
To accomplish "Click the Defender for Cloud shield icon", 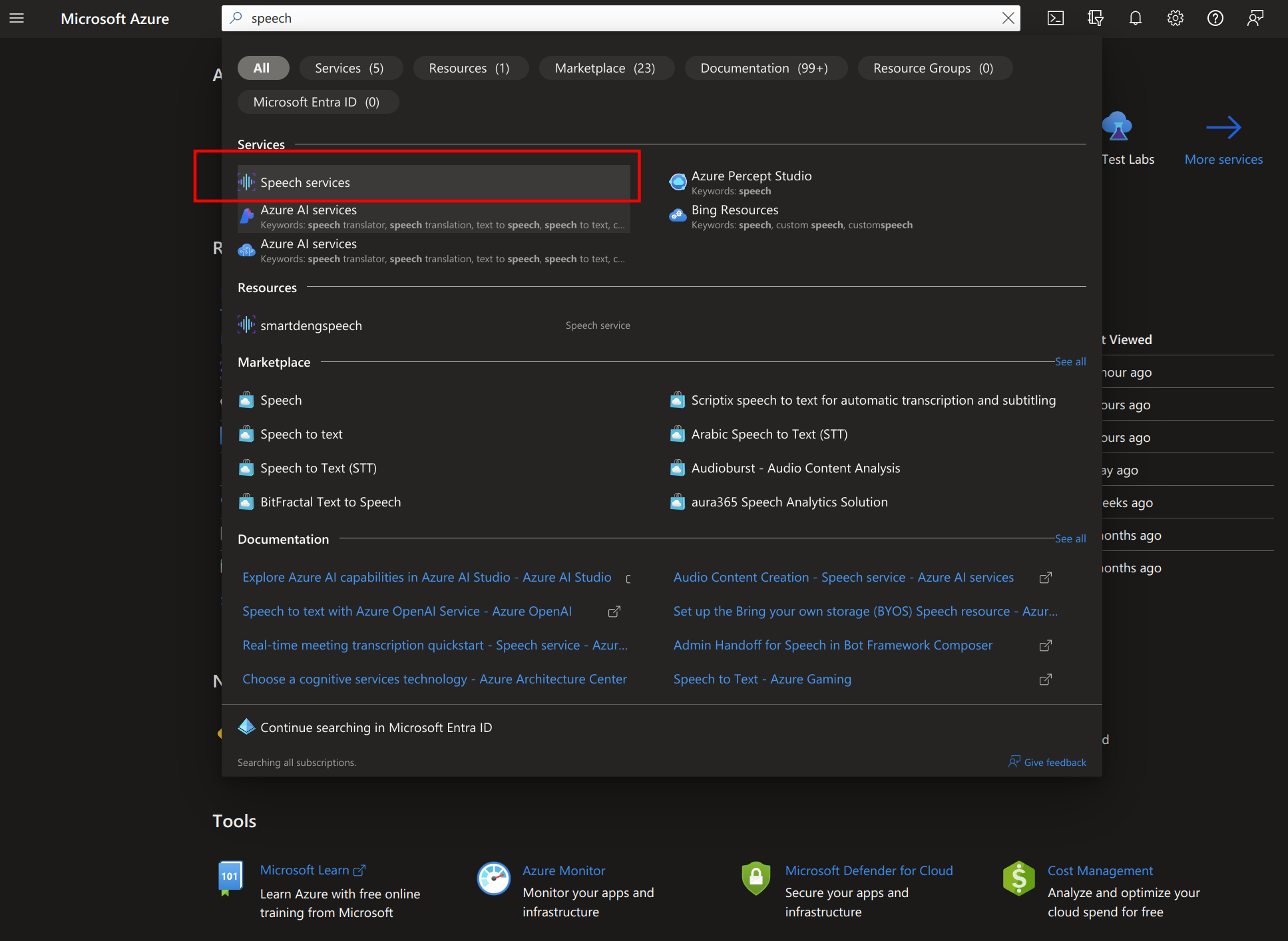I will (x=756, y=878).
